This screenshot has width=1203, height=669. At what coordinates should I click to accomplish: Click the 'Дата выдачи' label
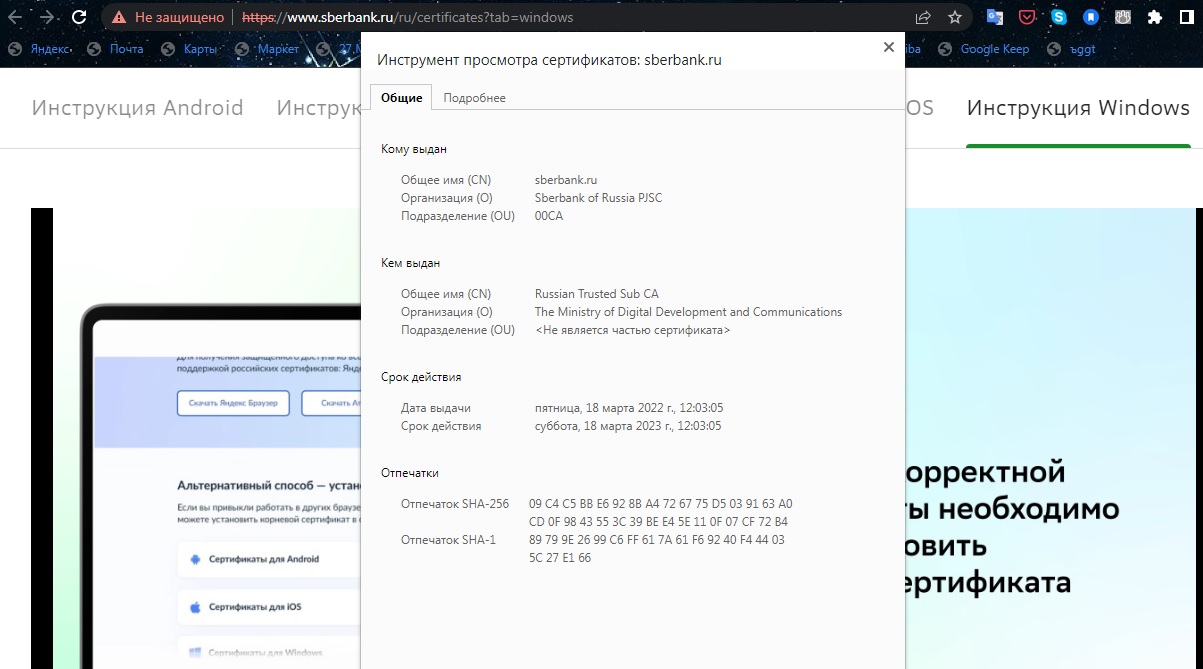click(x=436, y=408)
